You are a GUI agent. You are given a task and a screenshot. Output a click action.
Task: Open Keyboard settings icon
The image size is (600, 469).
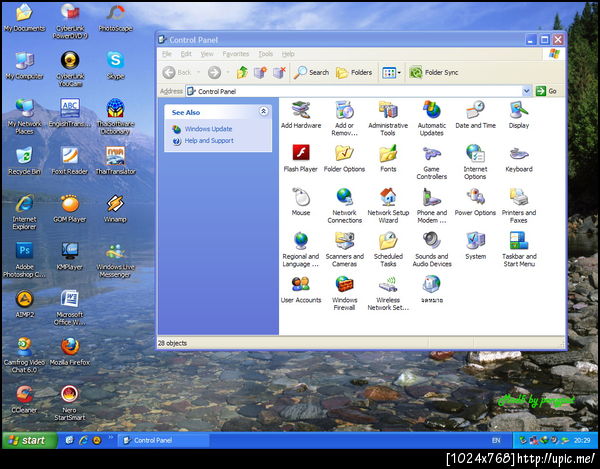(519, 158)
